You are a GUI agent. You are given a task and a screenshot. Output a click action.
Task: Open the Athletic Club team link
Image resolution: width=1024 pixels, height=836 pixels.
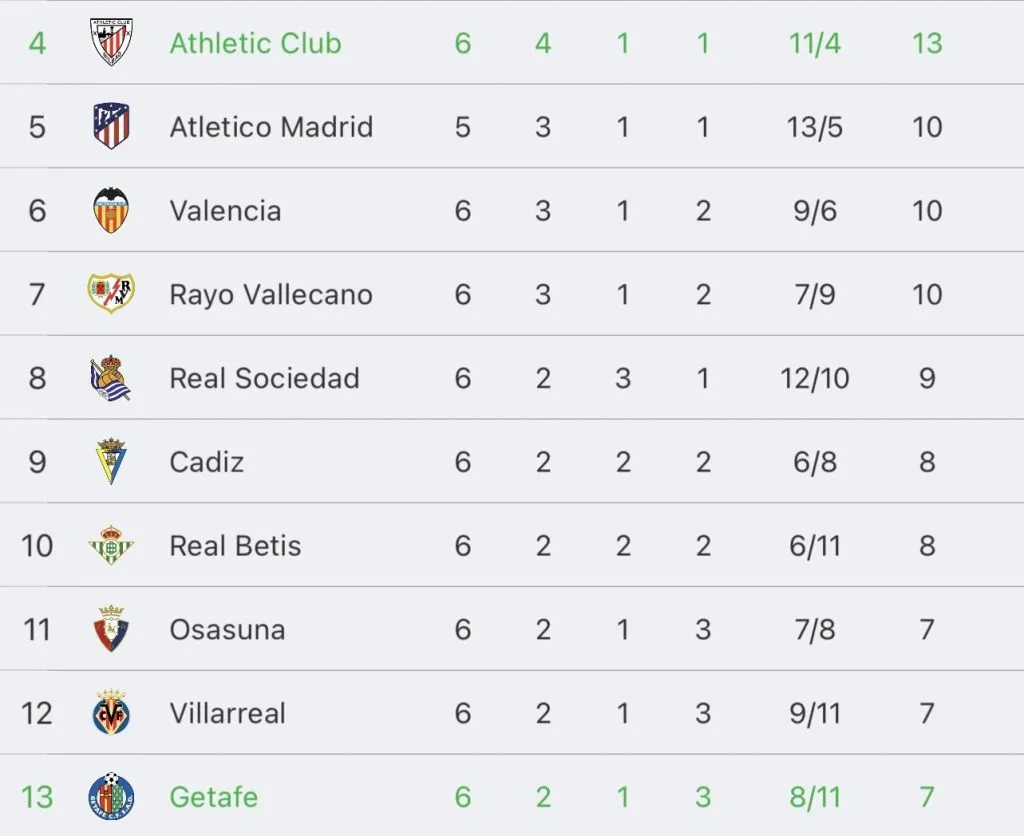255,43
